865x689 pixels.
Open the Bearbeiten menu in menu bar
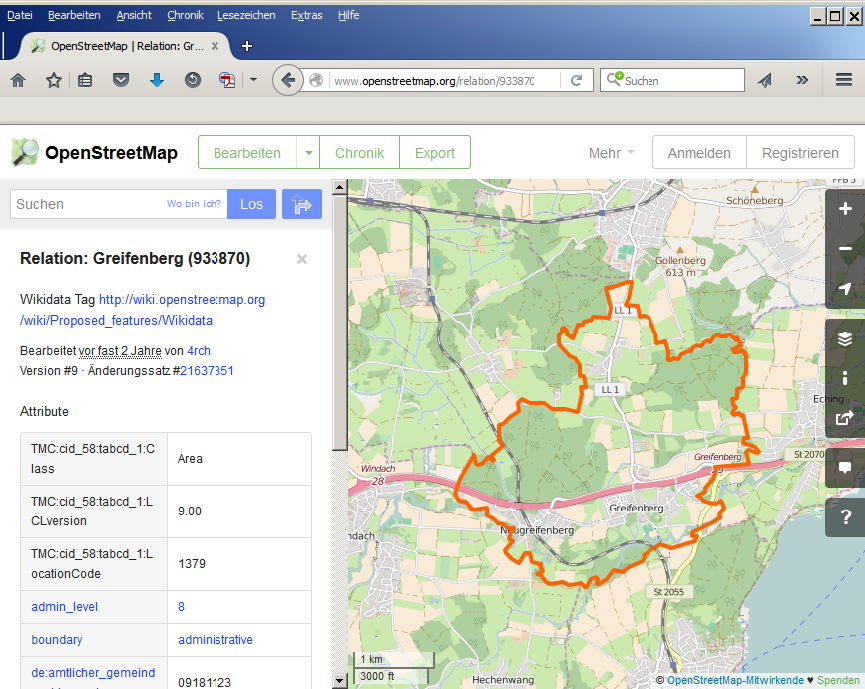tap(74, 15)
